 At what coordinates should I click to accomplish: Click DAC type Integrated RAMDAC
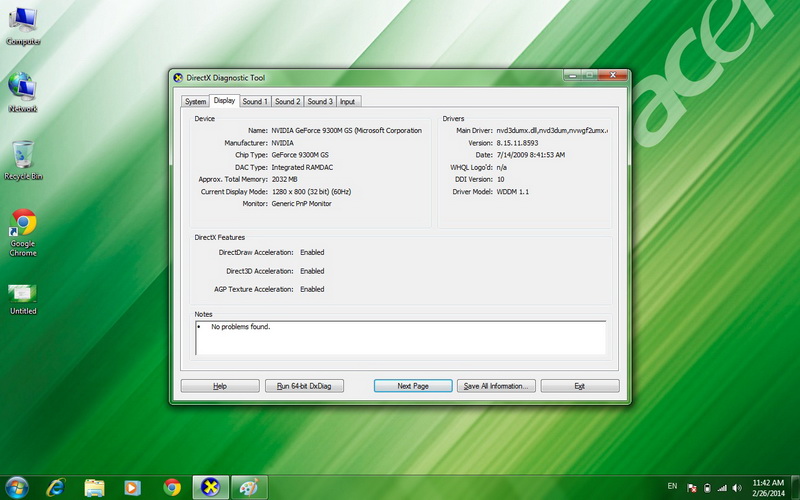pyautogui.click(x=302, y=167)
